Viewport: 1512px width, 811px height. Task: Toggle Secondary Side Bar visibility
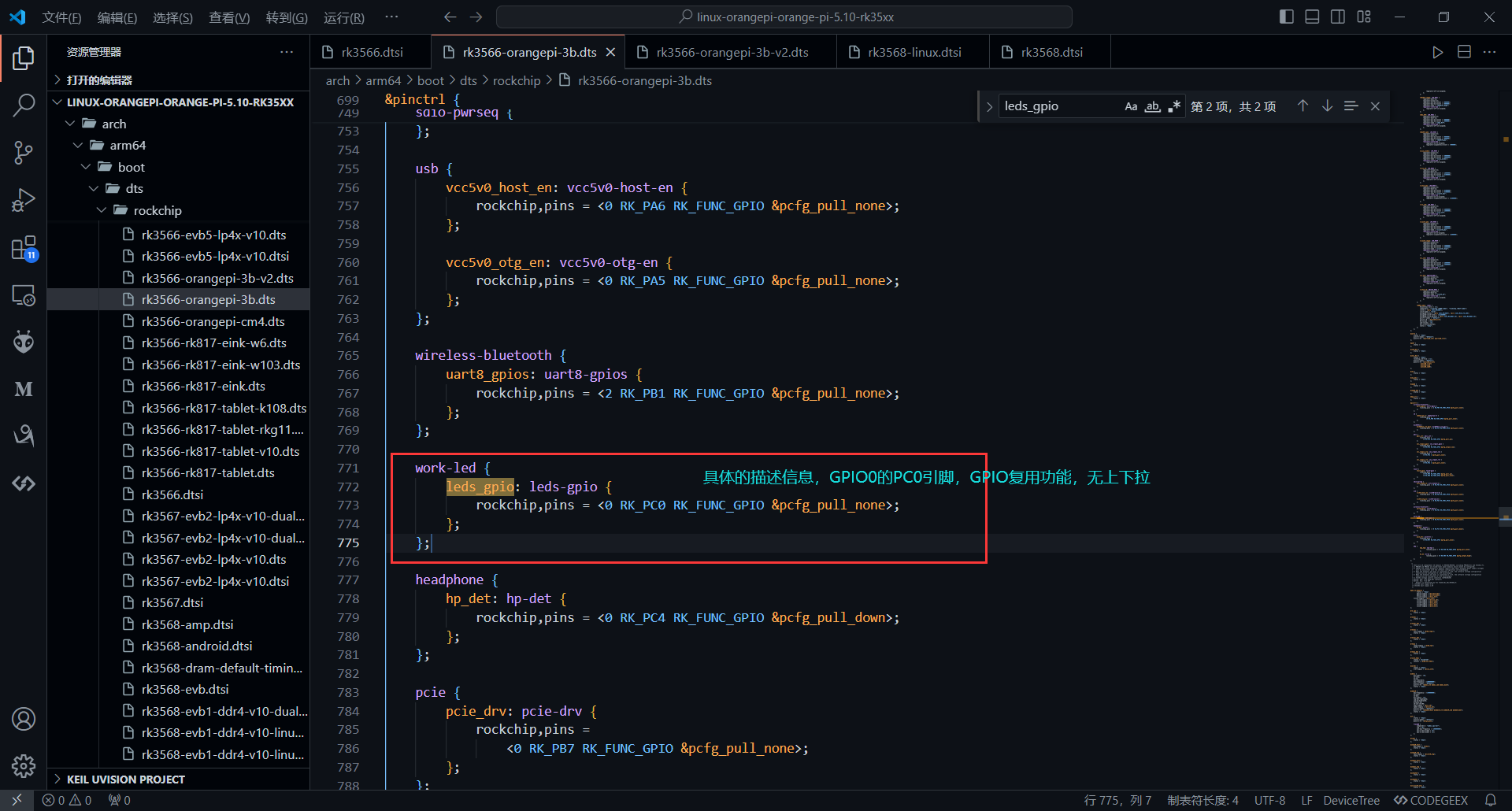tap(1338, 17)
